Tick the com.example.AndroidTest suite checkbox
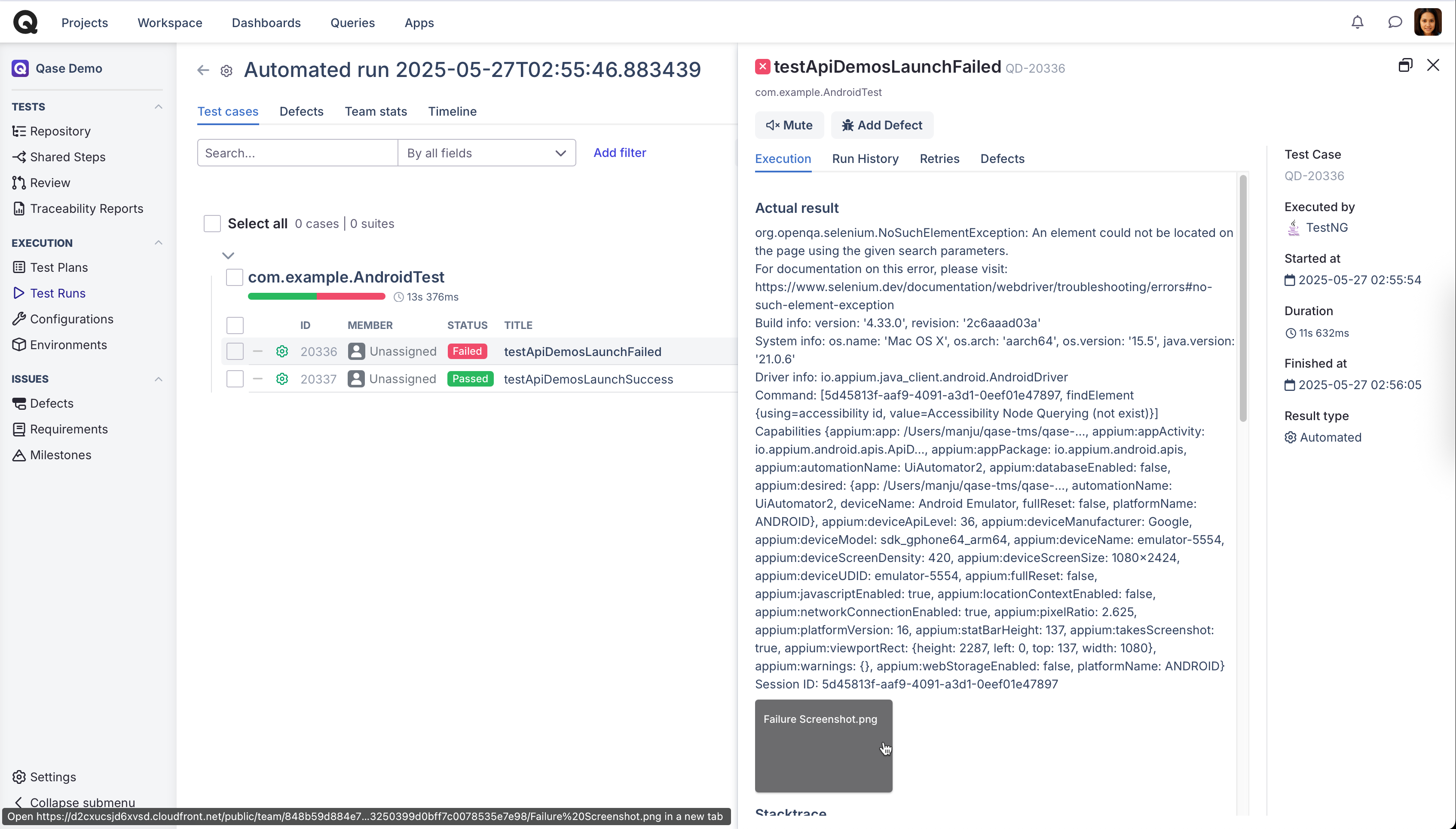Image resolution: width=1456 pixels, height=829 pixels. pos(234,277)
